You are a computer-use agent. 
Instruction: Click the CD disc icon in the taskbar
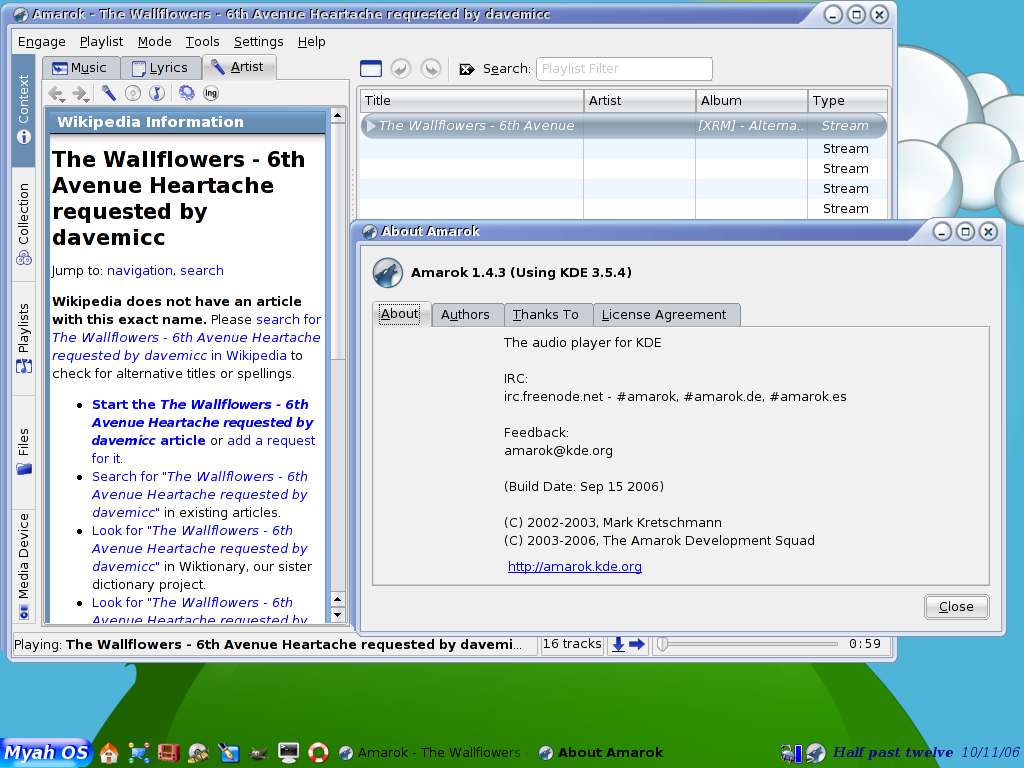(x=199, y=753)
